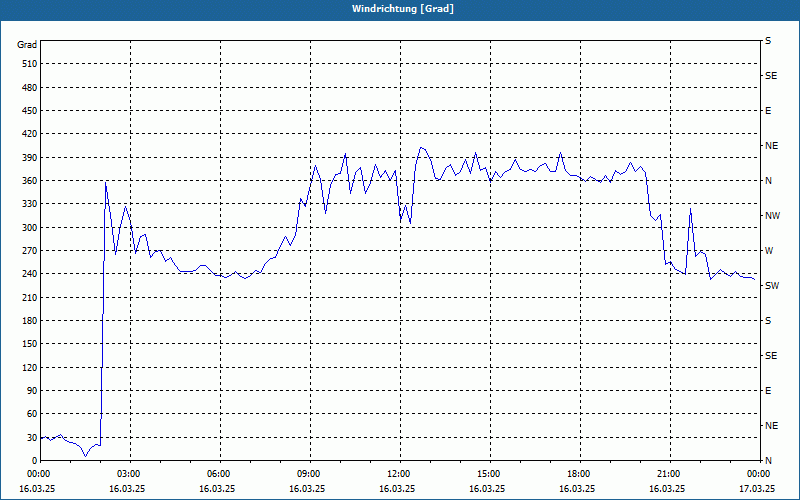
Task: Click the 21:00 time label
Action: coord(667,474)
